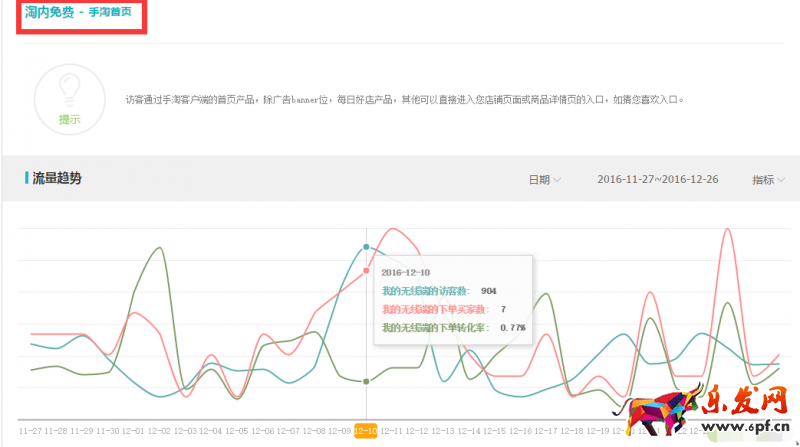
Task: Click the green data point on chart
Action: pyautogui.click(x=367, y=381)
